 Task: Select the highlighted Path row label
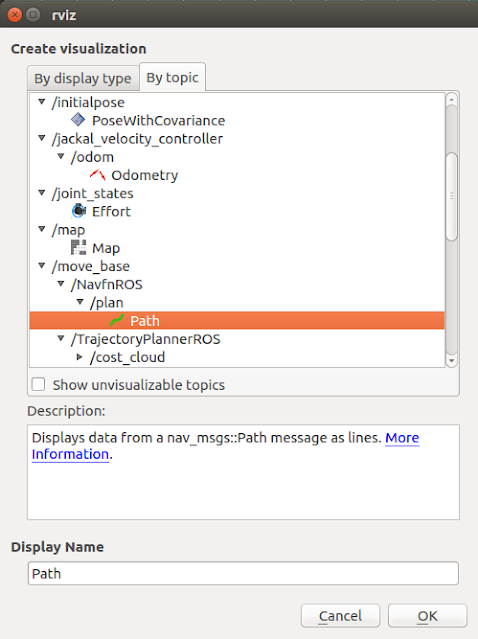click(x=145, y=321)
